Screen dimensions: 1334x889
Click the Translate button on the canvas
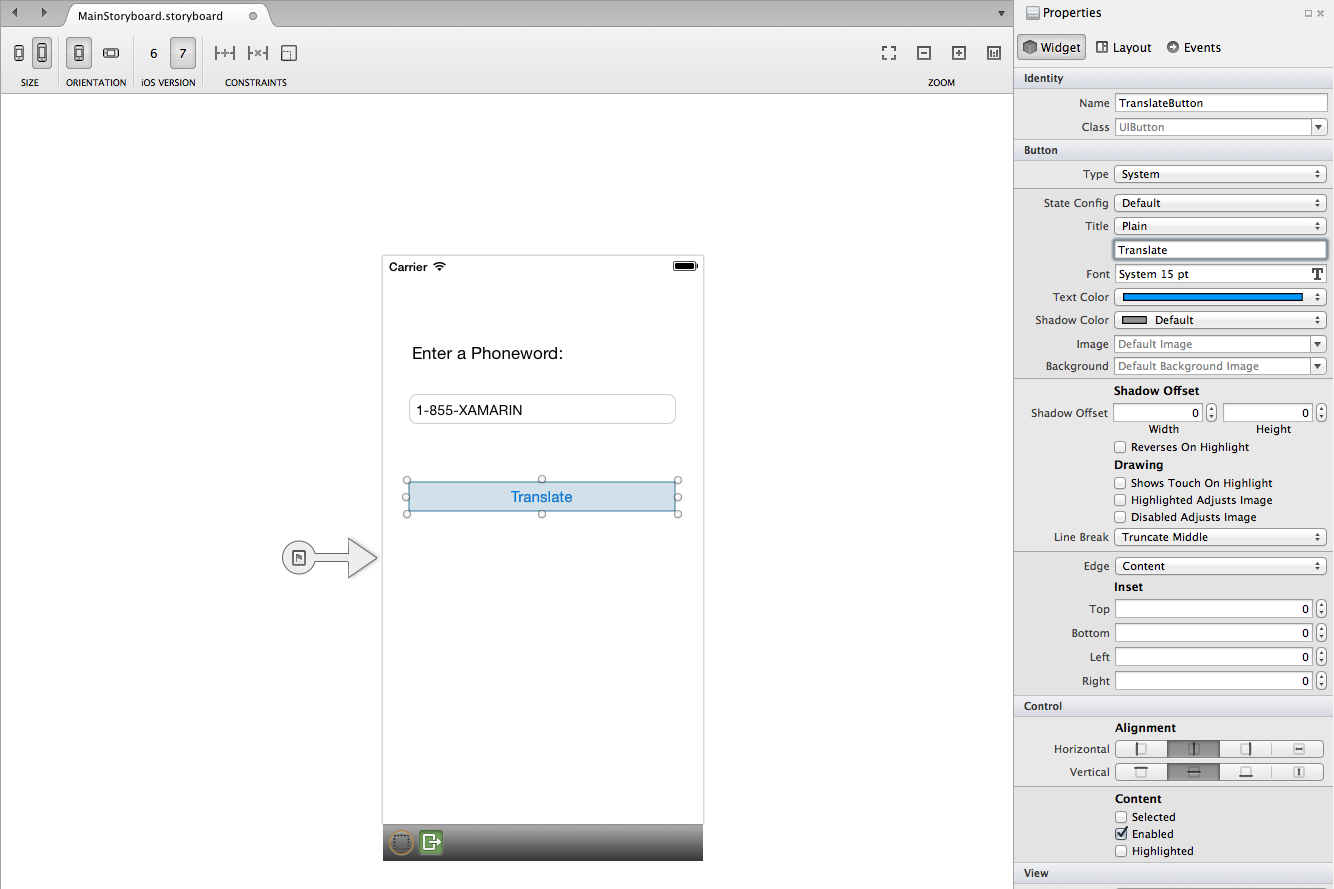coord(542,497)
